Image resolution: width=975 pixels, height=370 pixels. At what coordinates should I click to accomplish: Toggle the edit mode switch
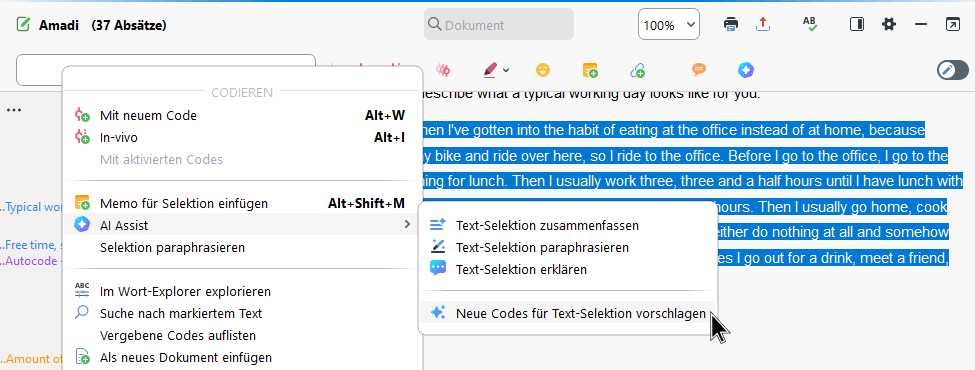point(953,70)
